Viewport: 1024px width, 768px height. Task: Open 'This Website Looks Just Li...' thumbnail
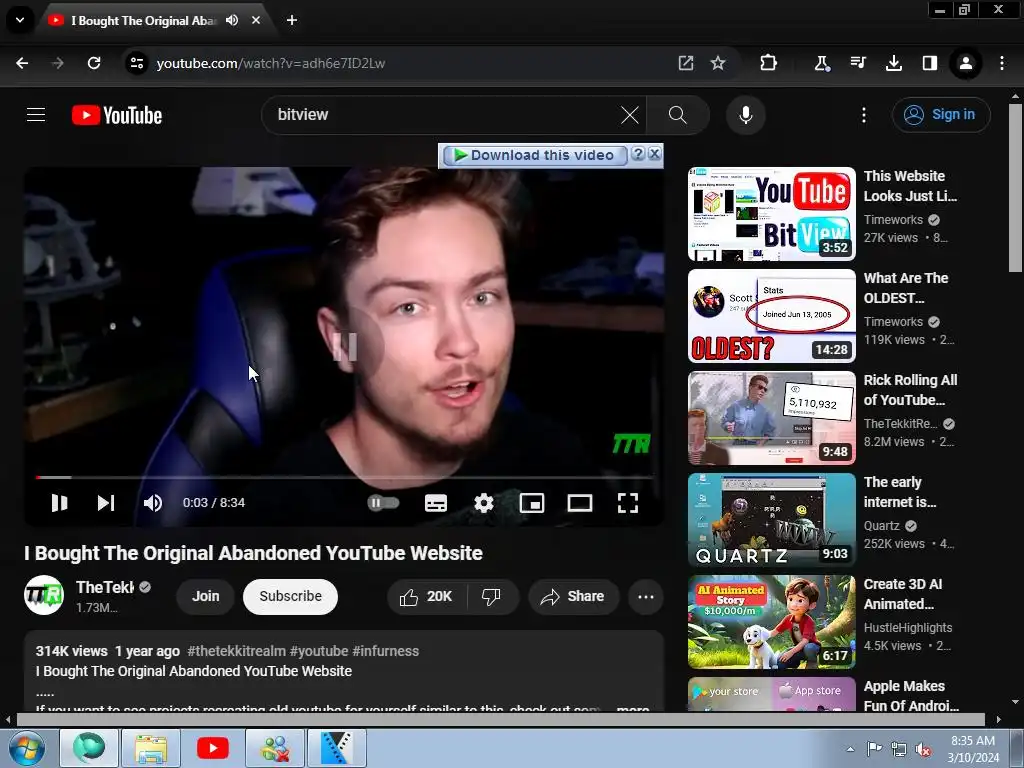coord(771,214)
